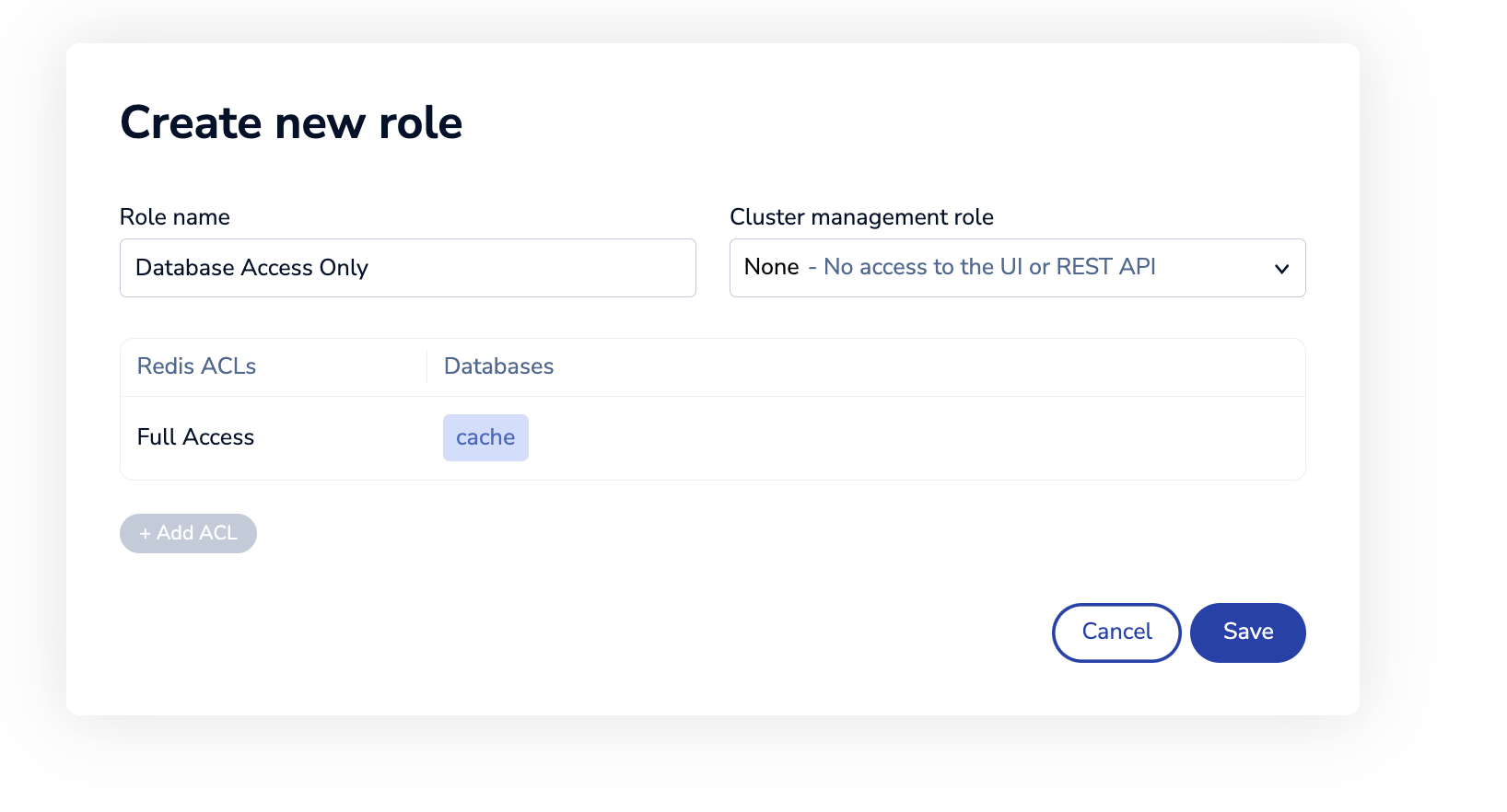Click the None value in the dropdown
Viewport: 1507px width, 812px height.
click(x=771, y=267)
